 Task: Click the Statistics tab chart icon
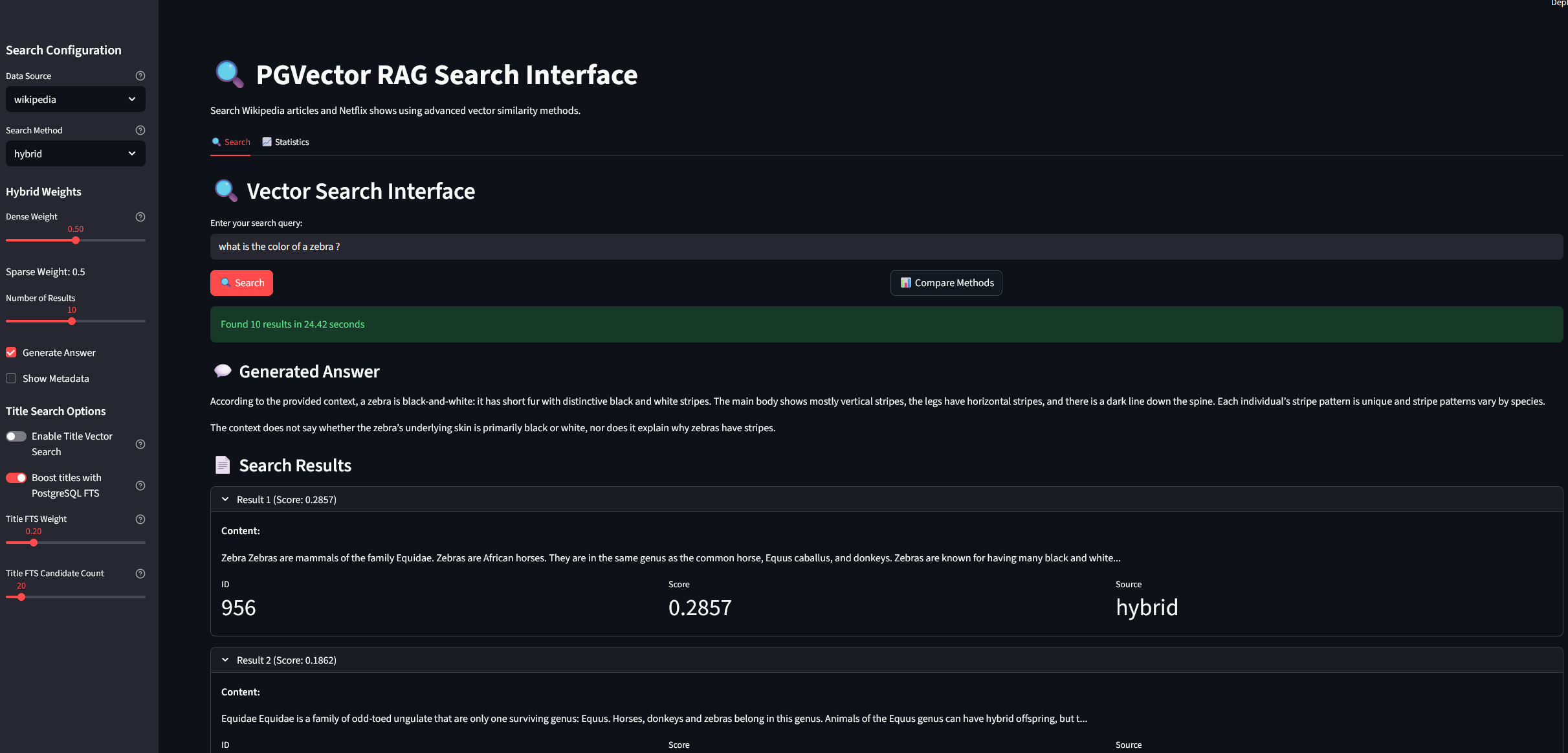[x=267, y=142]
